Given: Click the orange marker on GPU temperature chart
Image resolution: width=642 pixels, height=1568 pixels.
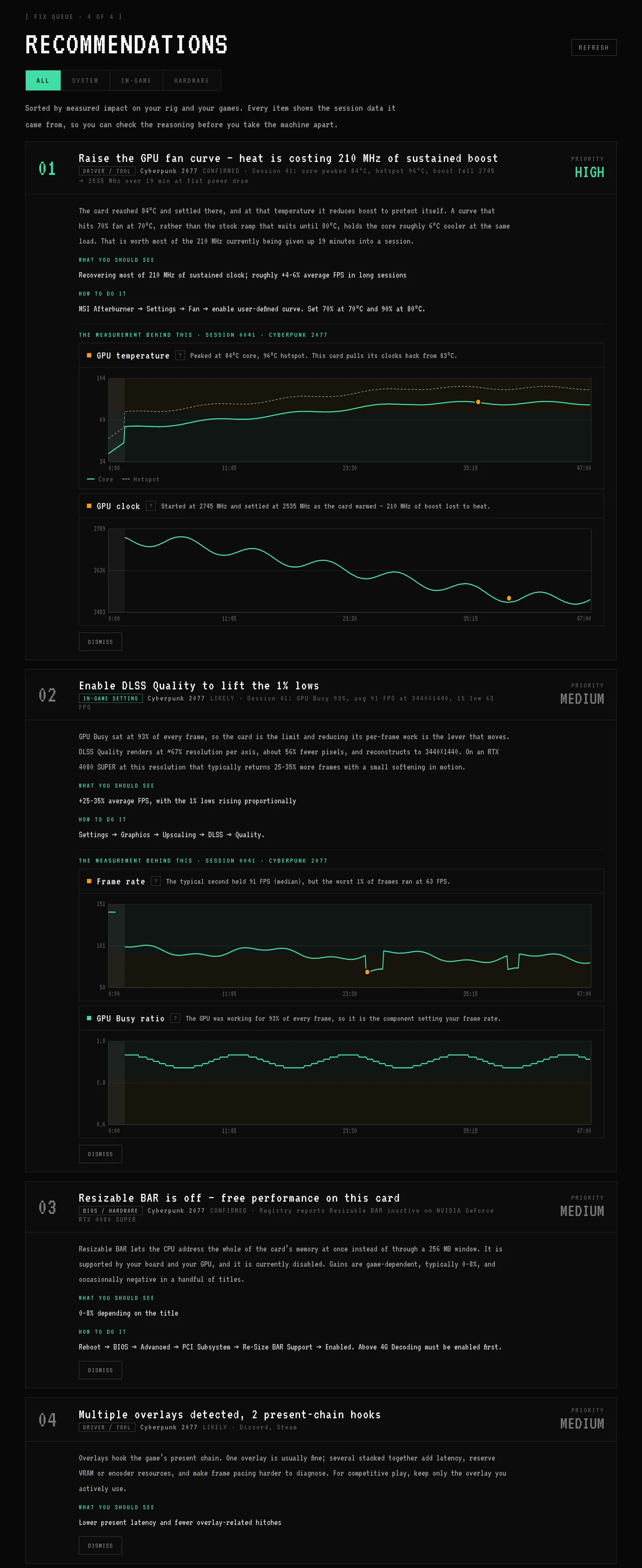Looking at the screenshot, I should [478, 402].
